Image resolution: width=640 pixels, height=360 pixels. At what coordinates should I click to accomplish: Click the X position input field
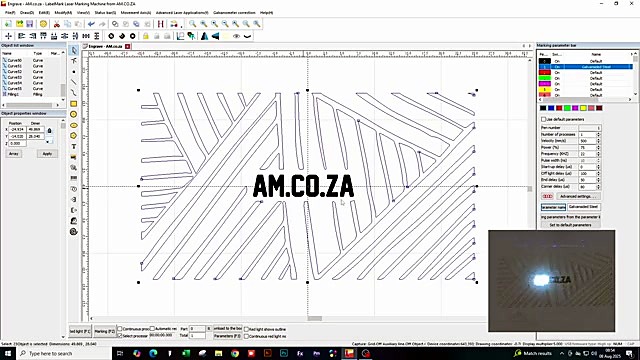coord(17,129)
